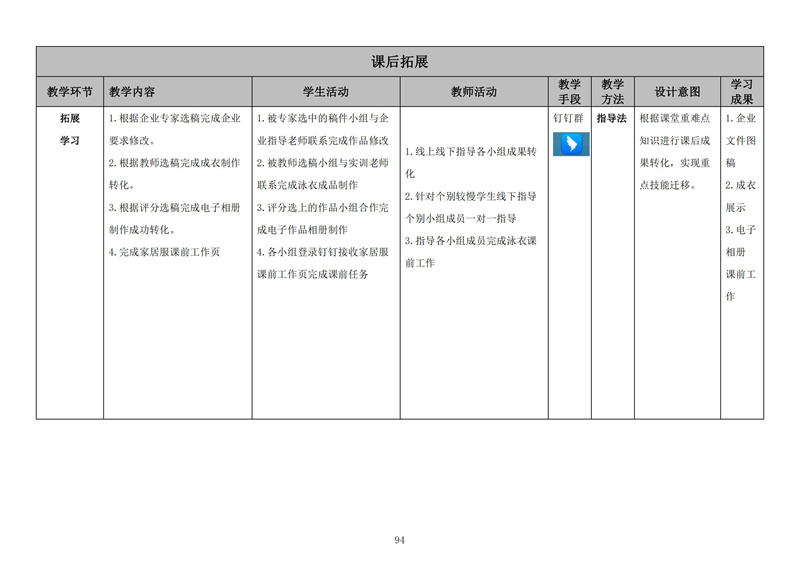Click the text '根据课堂重难点'
This screenshot has height=565, width=800.
coord(675,118)
